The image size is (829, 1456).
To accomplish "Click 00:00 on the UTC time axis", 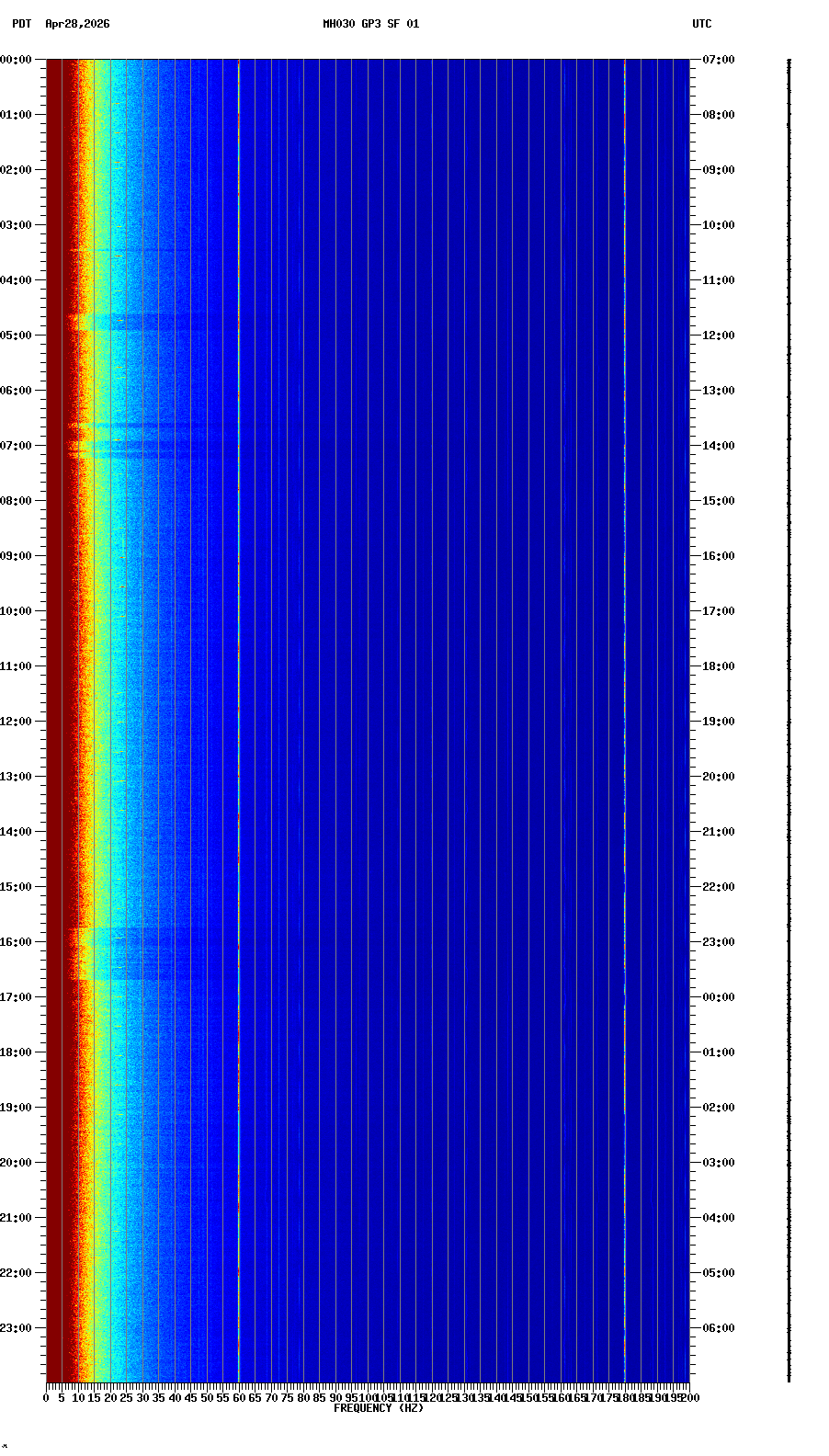I will click(719, 997).
